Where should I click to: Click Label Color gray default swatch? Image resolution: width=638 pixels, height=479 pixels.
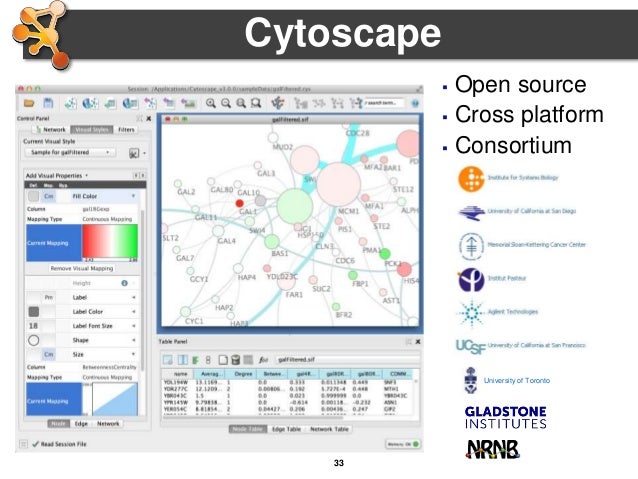coord(34,312)
